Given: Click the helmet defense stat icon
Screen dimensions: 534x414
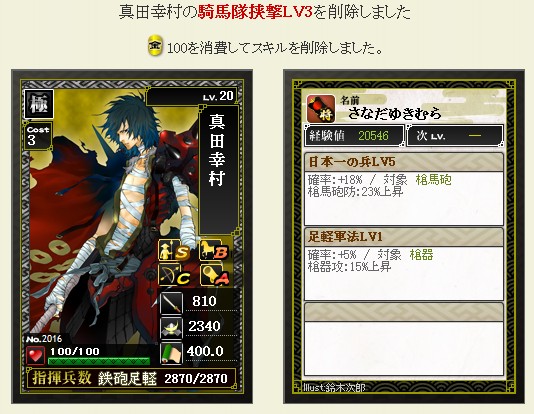Looking at the screenshot, I should (x=171, y=328).
